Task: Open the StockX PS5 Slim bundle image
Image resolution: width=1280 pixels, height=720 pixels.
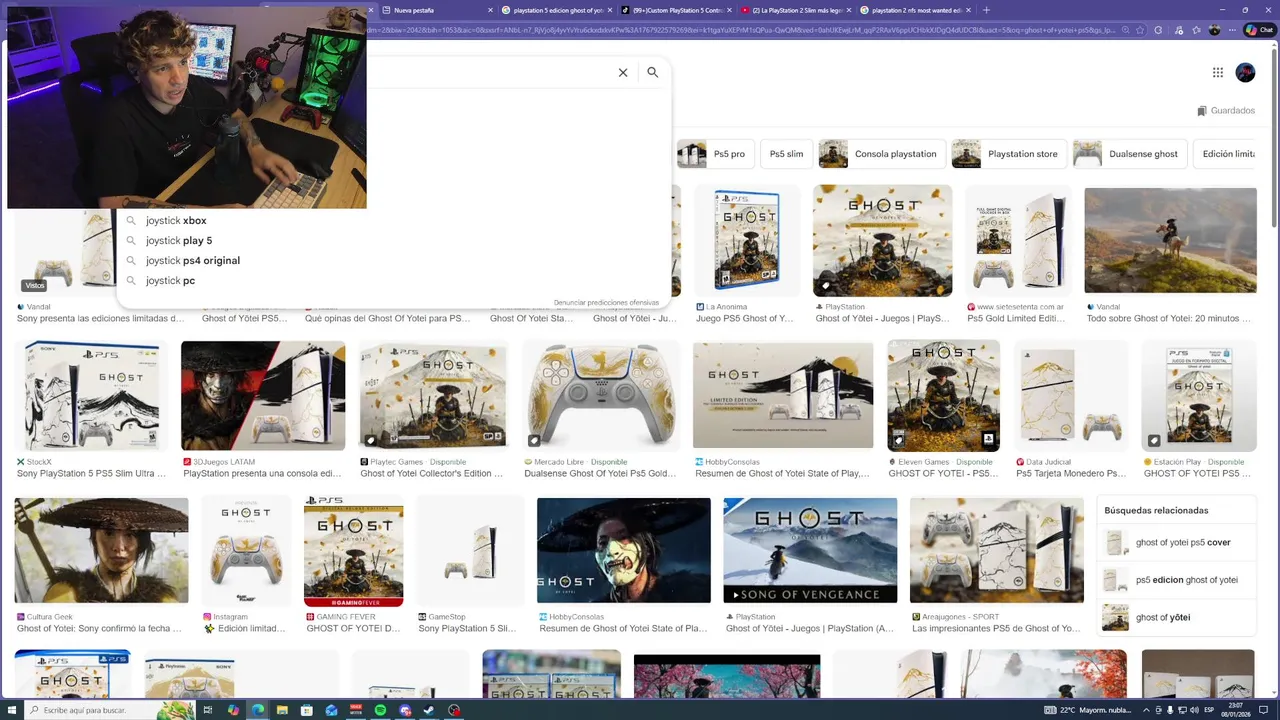Action: coord(92,396)
